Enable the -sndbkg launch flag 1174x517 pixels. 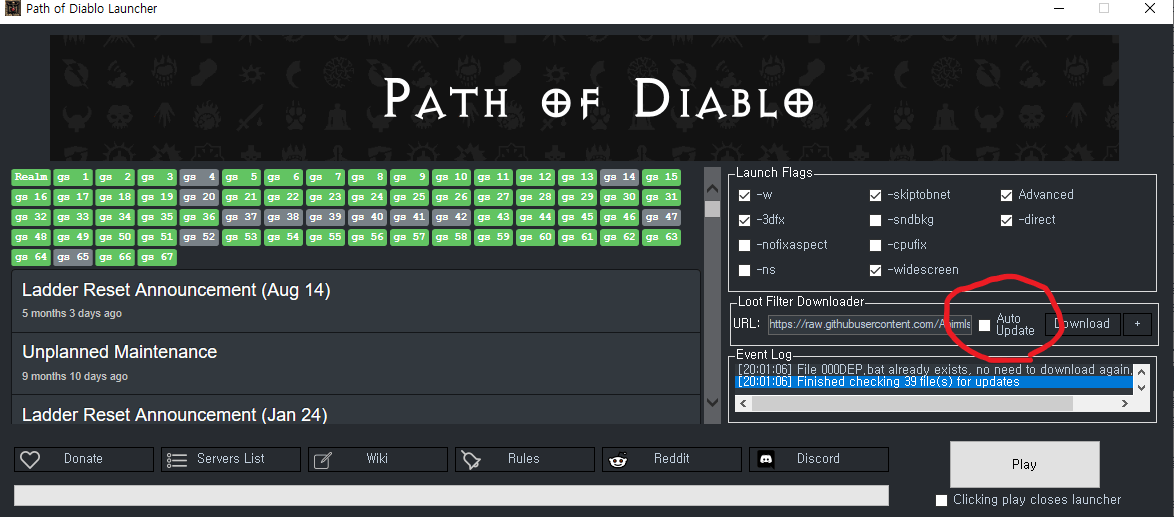875,221
